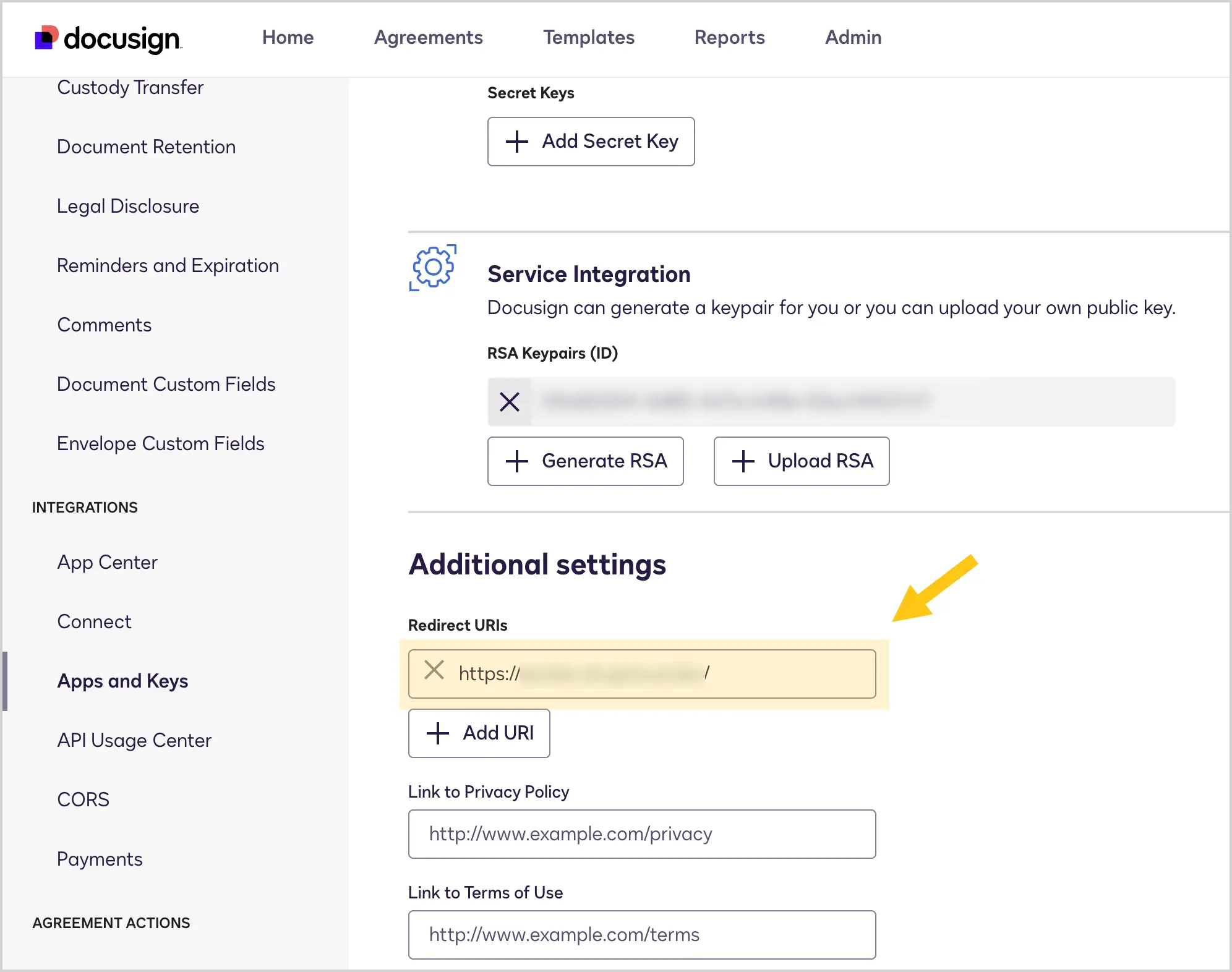Screen dimensions: 1232x972
Task: Open Custody Transfer in sidebar
Action: (130, 88)
